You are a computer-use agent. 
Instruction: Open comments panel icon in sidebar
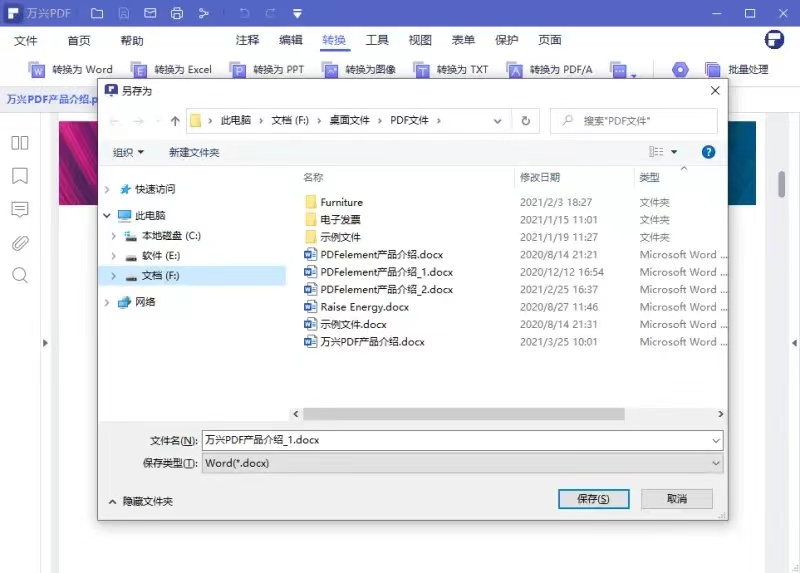[20, 209]
